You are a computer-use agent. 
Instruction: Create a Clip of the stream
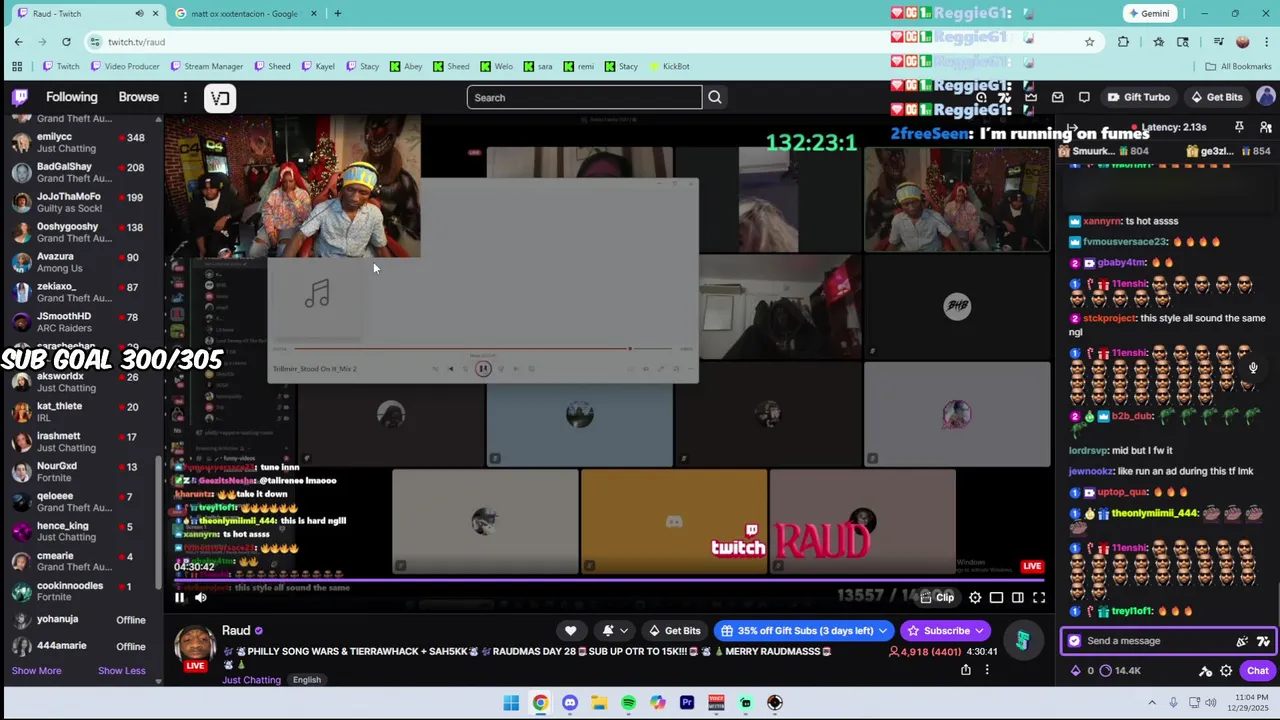coord(937,597)
